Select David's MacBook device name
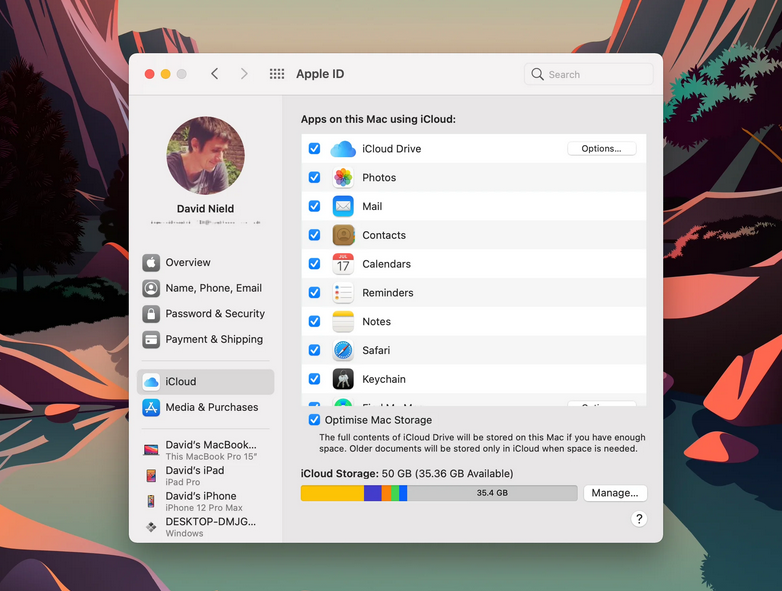Viewport: 782px width, 591px height. coord(211,445)
